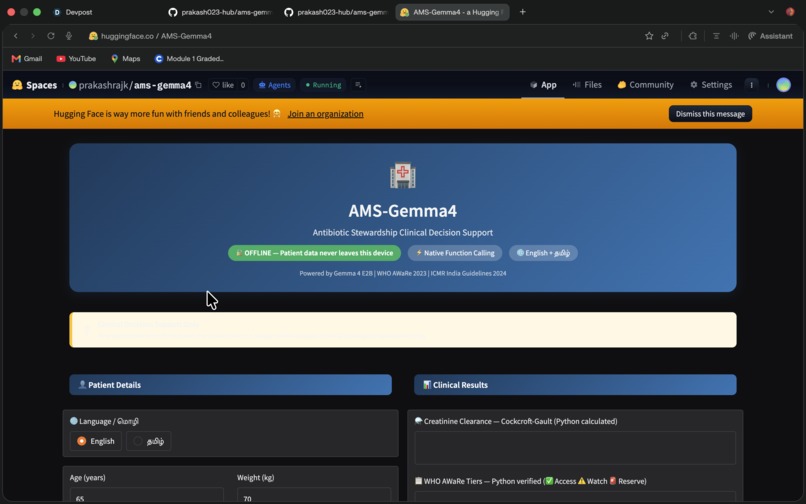Click the Spaces logo link
The height and width of the screenshot is (504, 806).
click(34, 85)
